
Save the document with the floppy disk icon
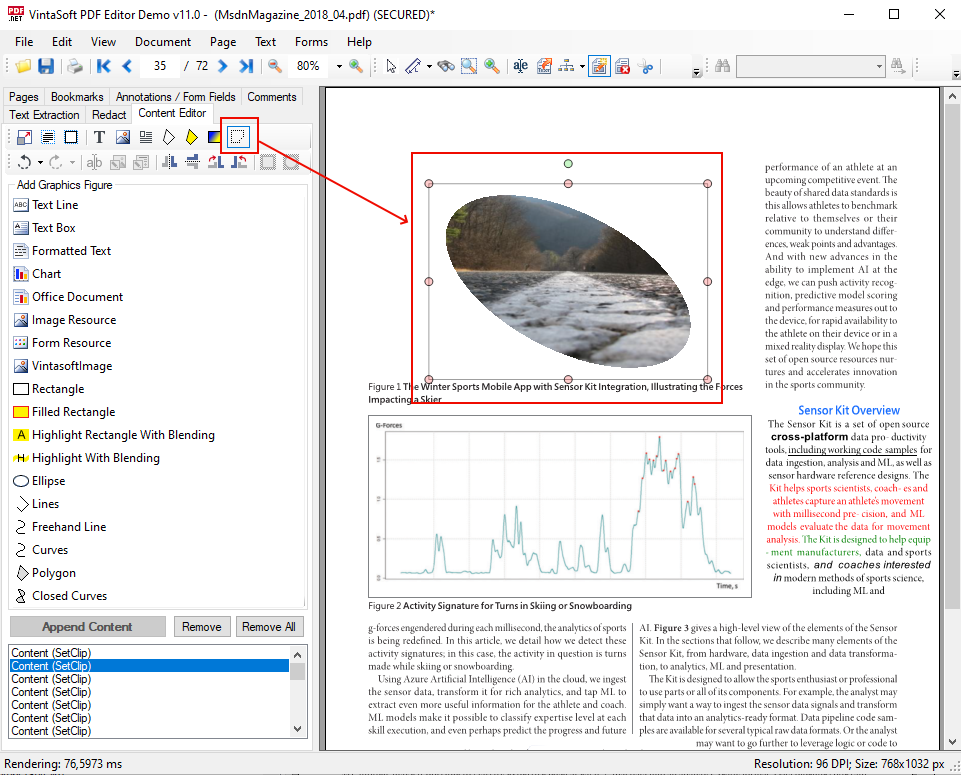pos(46,66)
